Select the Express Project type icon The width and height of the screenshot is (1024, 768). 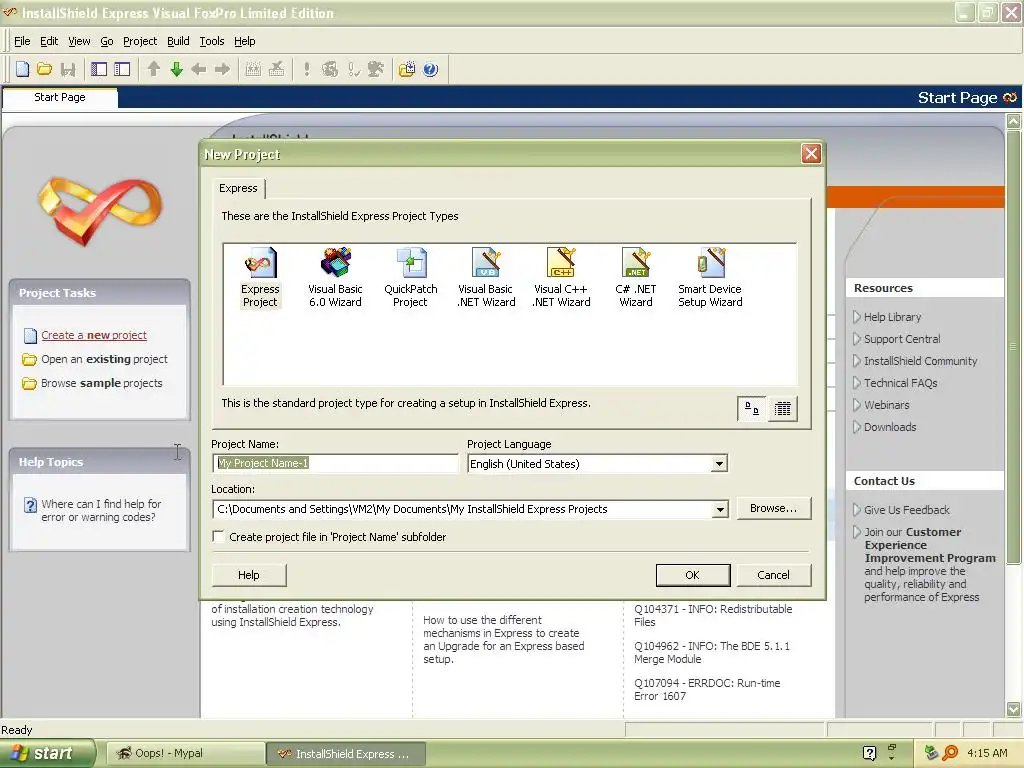[x=260, y=277]
